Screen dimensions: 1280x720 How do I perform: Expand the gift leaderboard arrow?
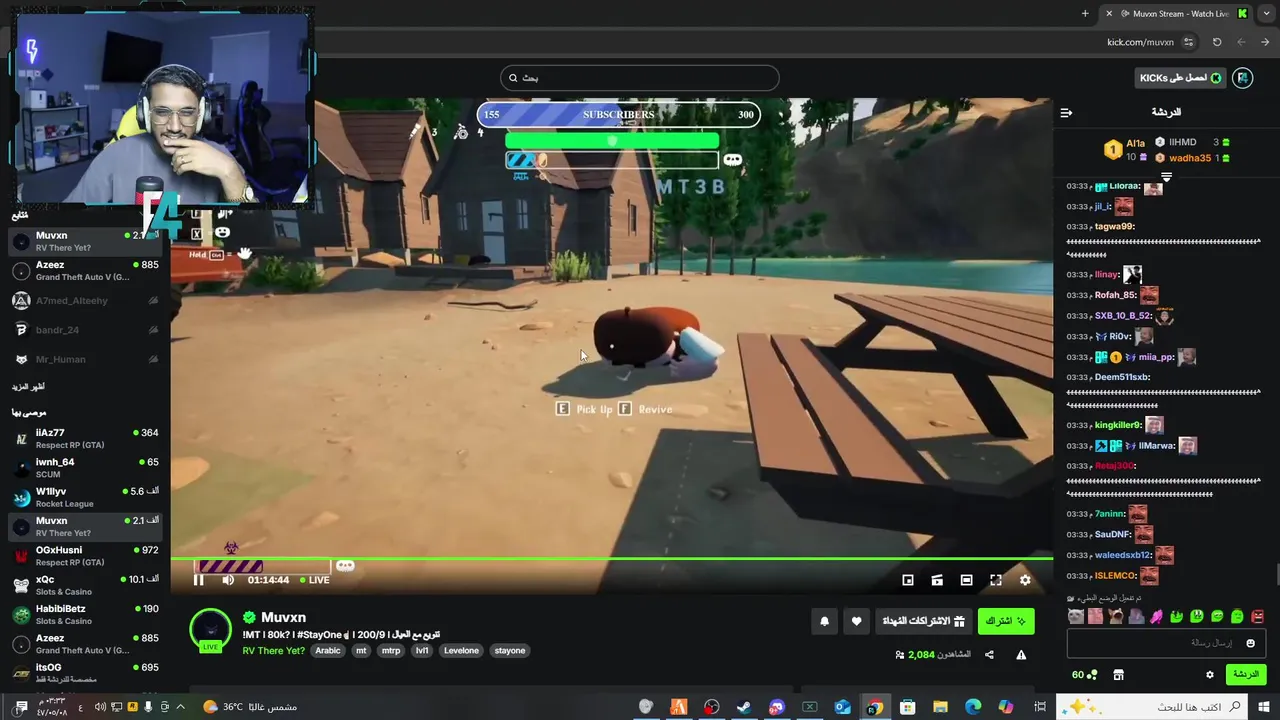[1166, 176]
